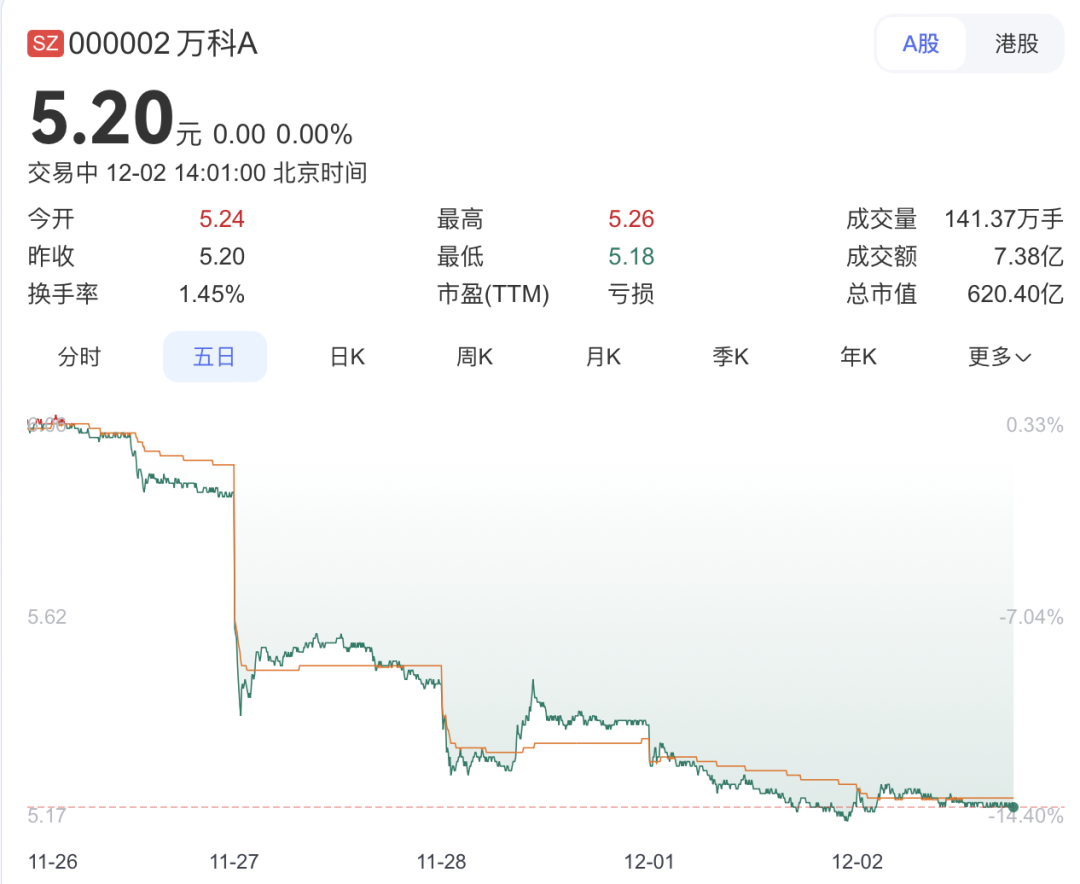Select the 周K weekly chart view
This screenshot has height=884, width=1080.
coord(473,357)
